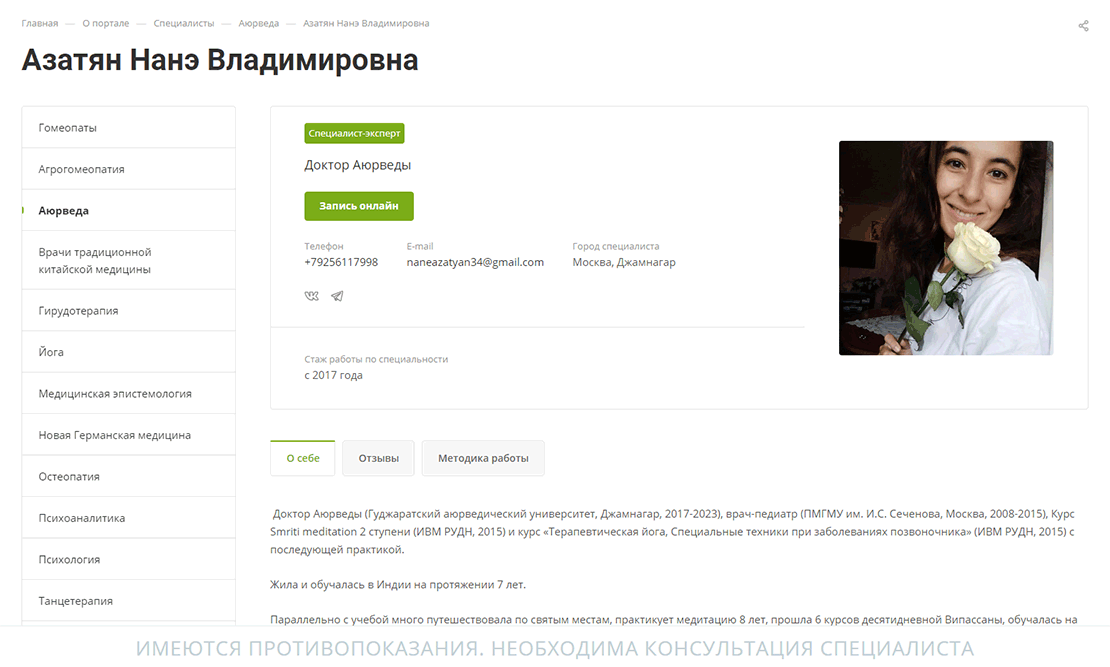Click the specialist's email address
The height and width of the screenshot is (667, 1110).
click(x=475, y=262)
